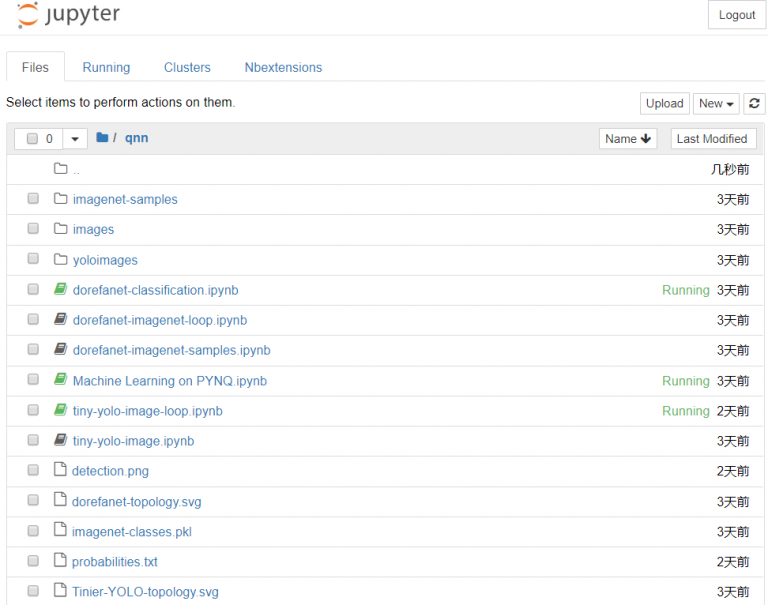Check the box next to probabilities.txt
The image size is (768, 605).
tap(33, 562)
